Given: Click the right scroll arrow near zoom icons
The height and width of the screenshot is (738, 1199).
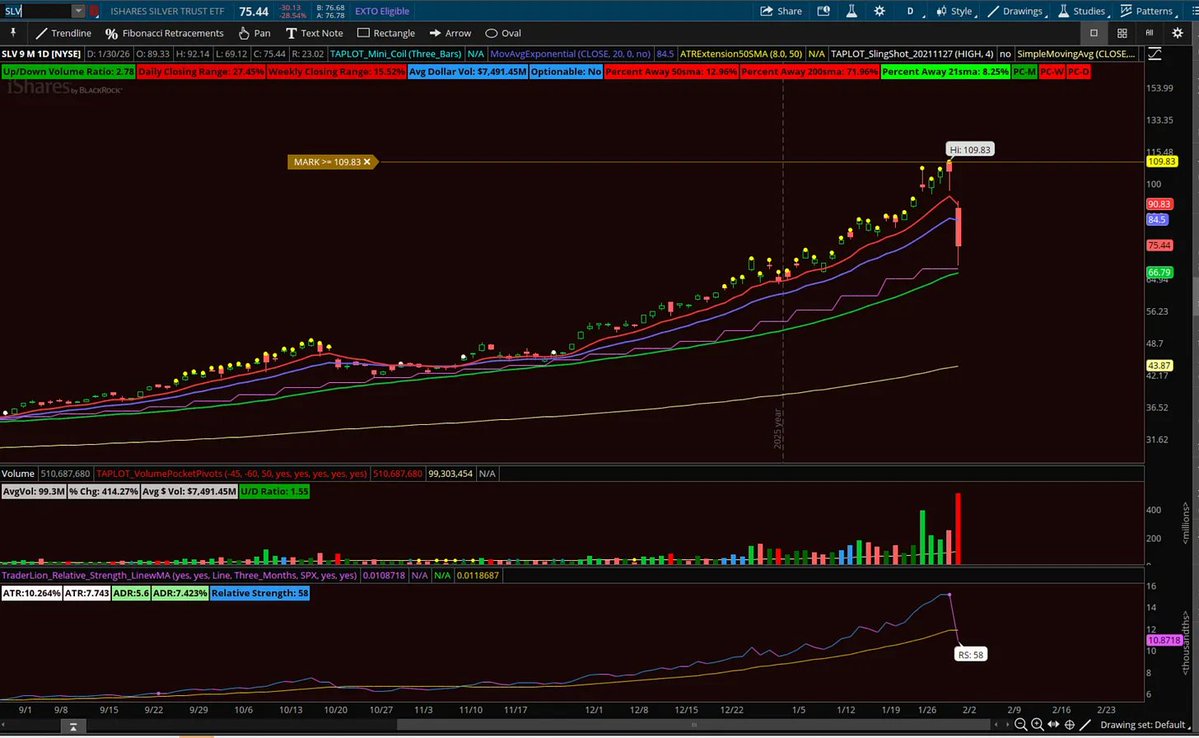Looking at the screenshot, I should coord(1006,724).
